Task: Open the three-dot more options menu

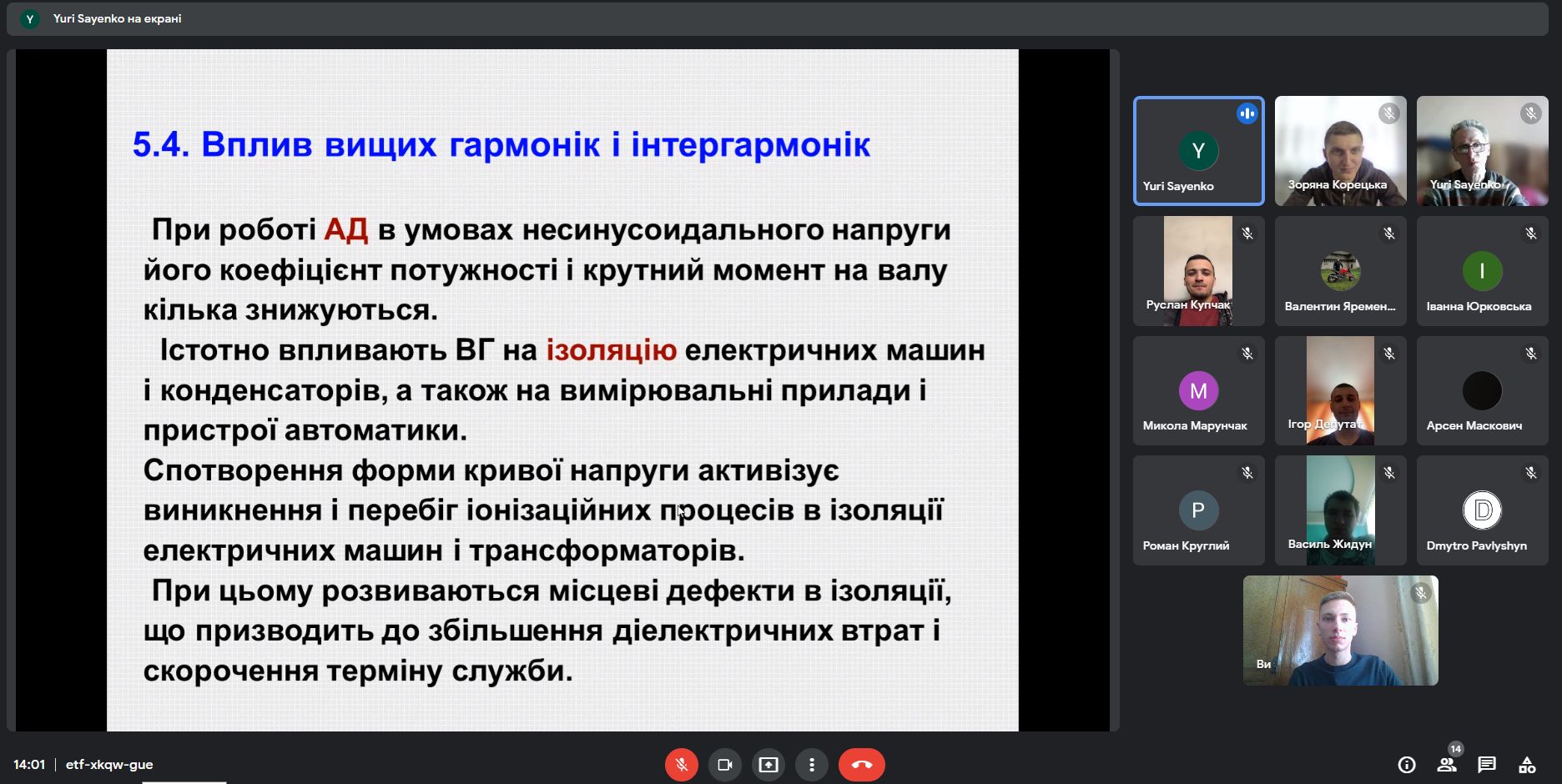Action: pos(811,765)
